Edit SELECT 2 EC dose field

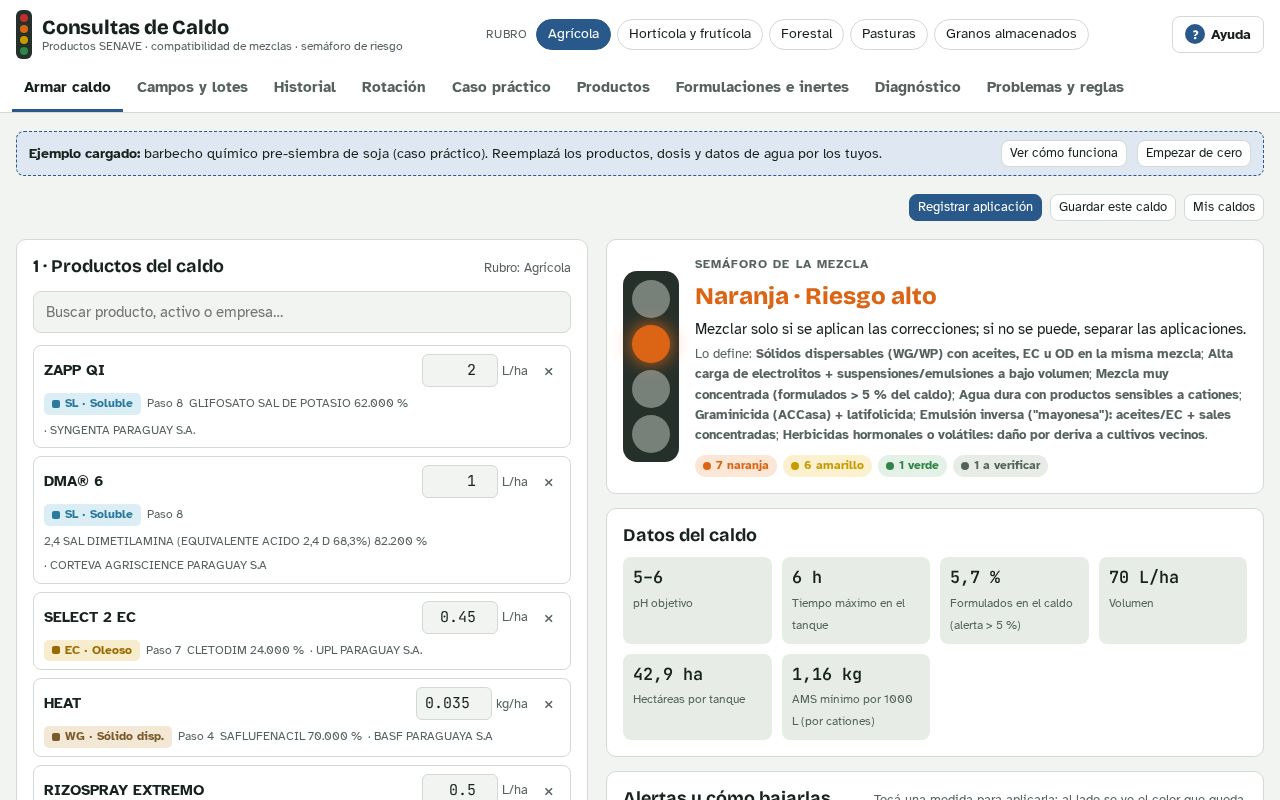[x=460, y=617]
